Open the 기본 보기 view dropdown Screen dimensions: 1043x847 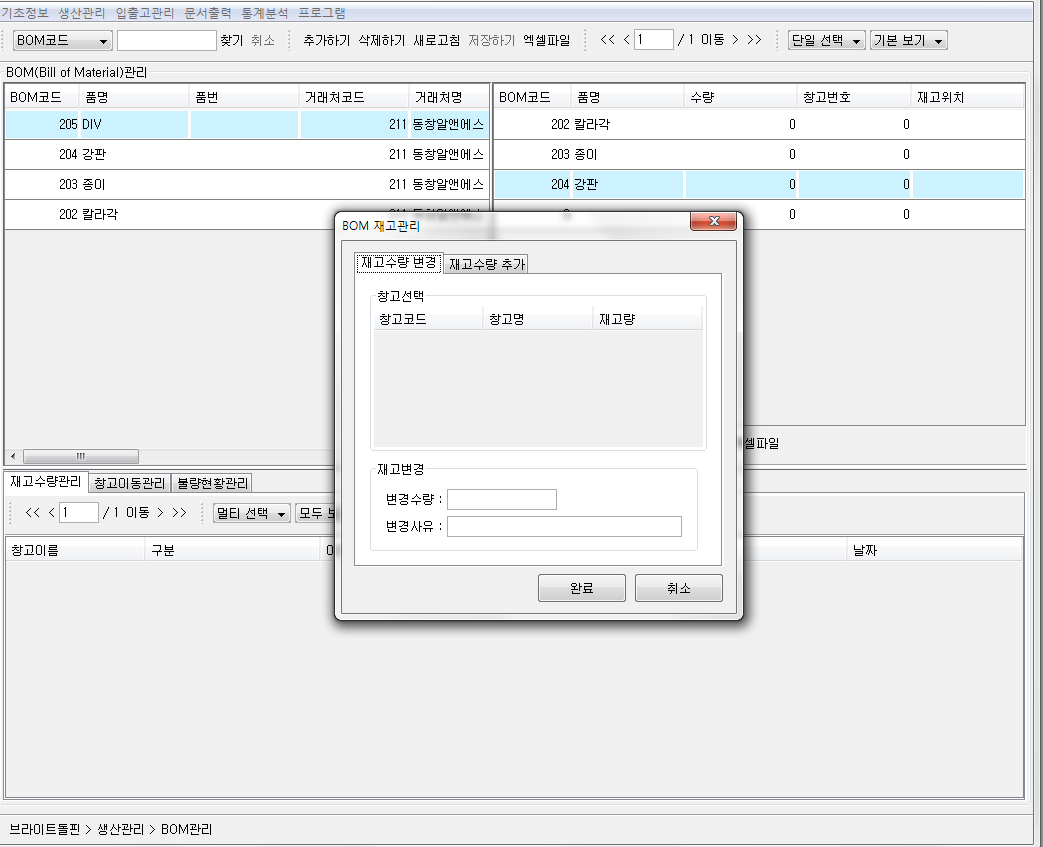[x=908, y=41]
